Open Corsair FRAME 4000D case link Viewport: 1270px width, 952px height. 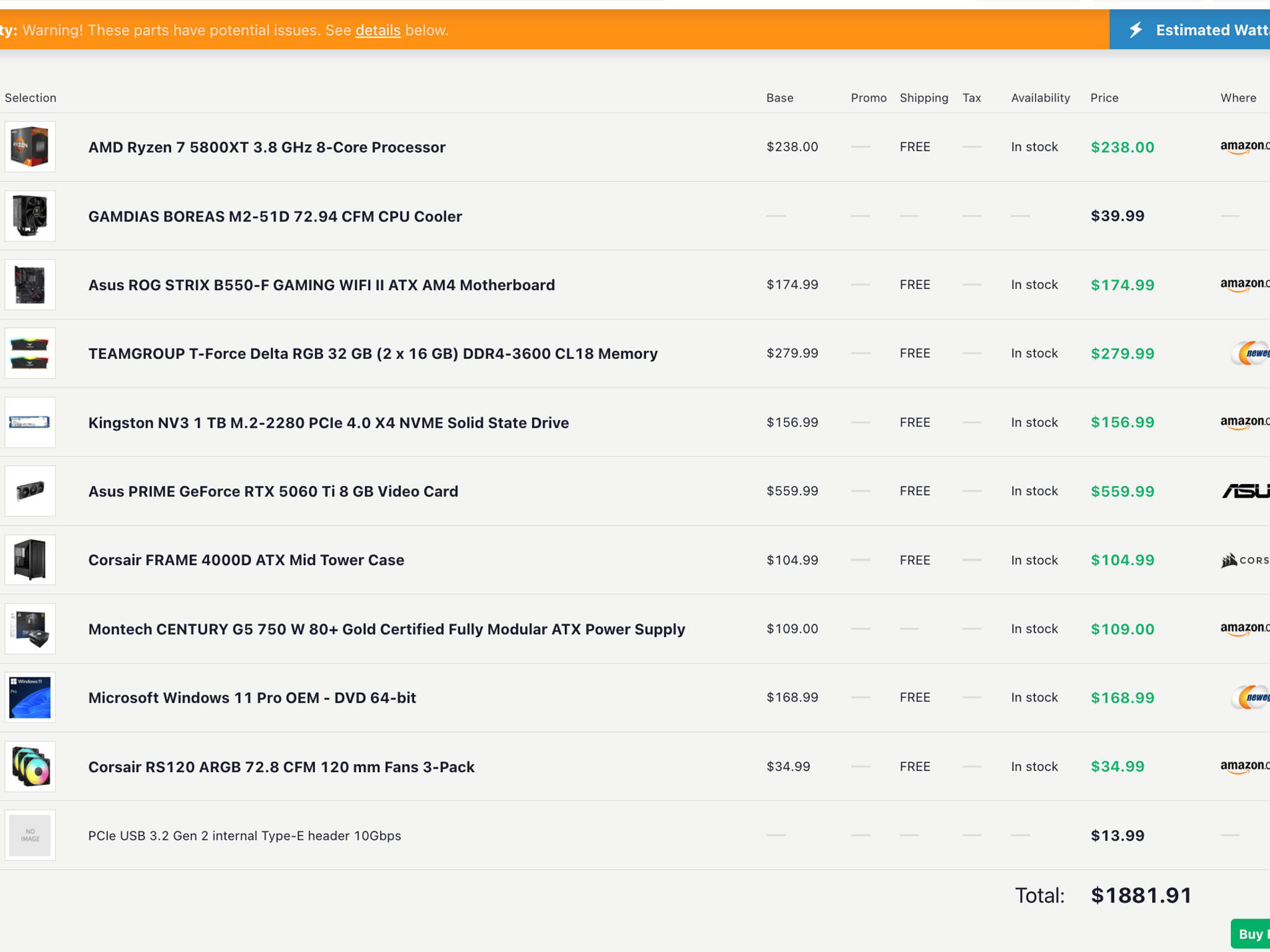click(246, 560)
